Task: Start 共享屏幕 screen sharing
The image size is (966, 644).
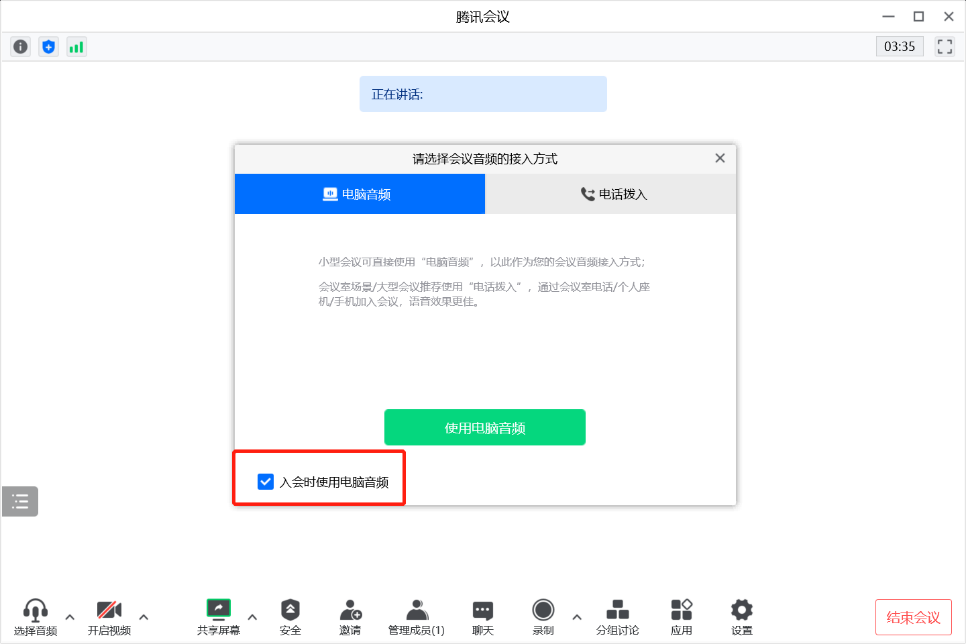Action: point(219,617)
